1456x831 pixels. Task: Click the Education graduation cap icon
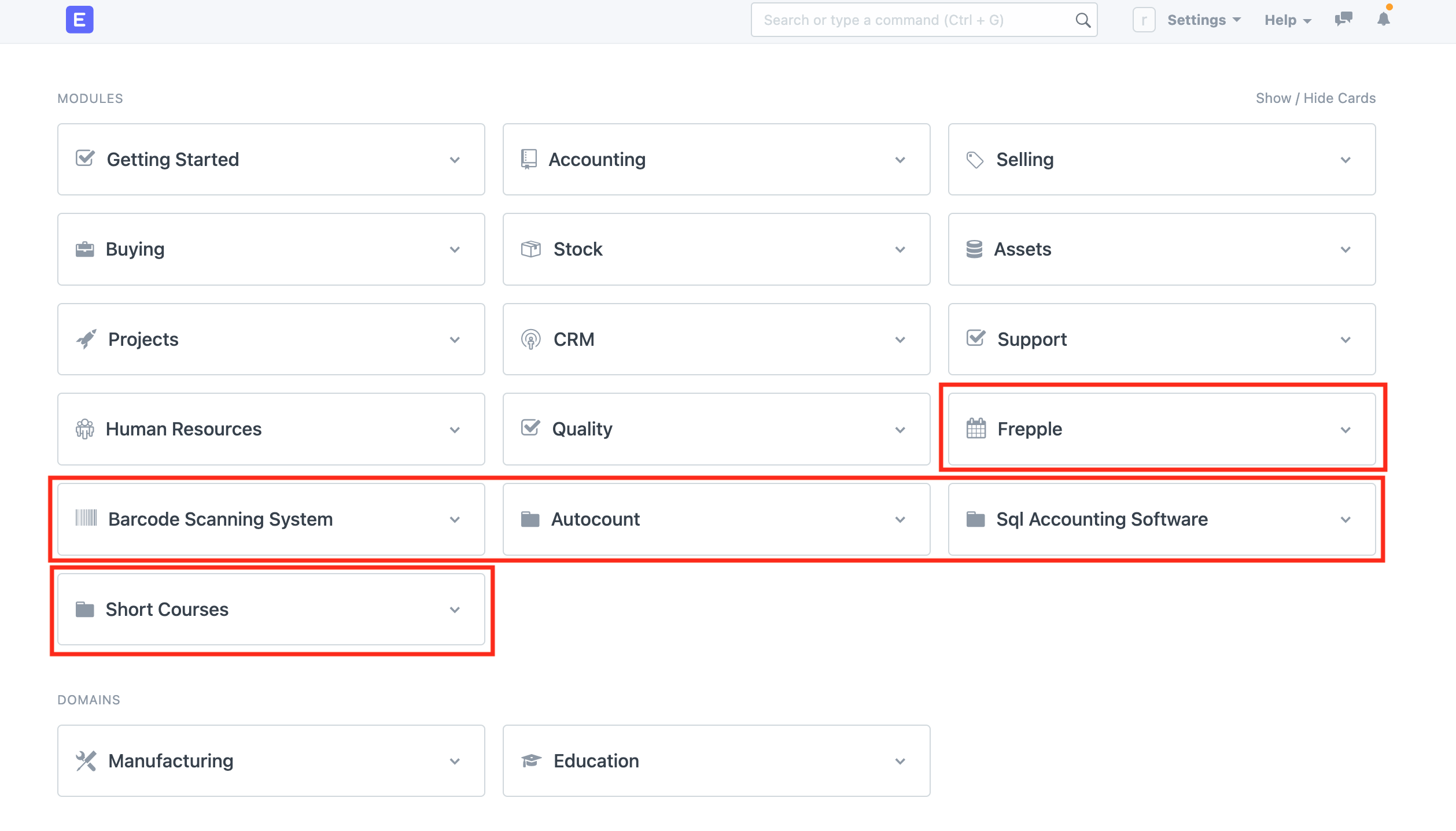(530, 760)
